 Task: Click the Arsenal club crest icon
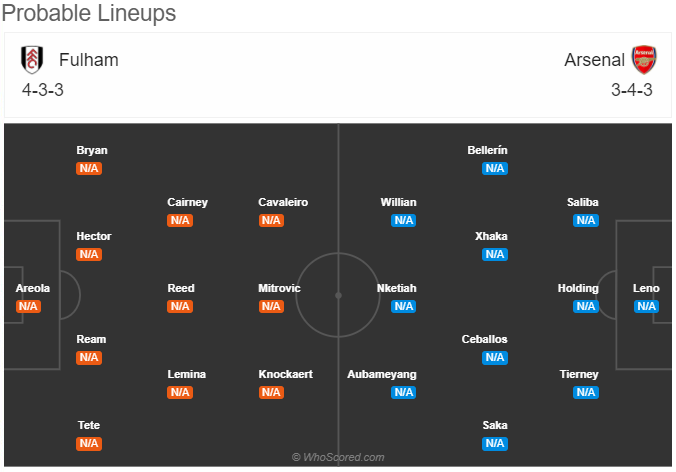(x=644, y=60)
